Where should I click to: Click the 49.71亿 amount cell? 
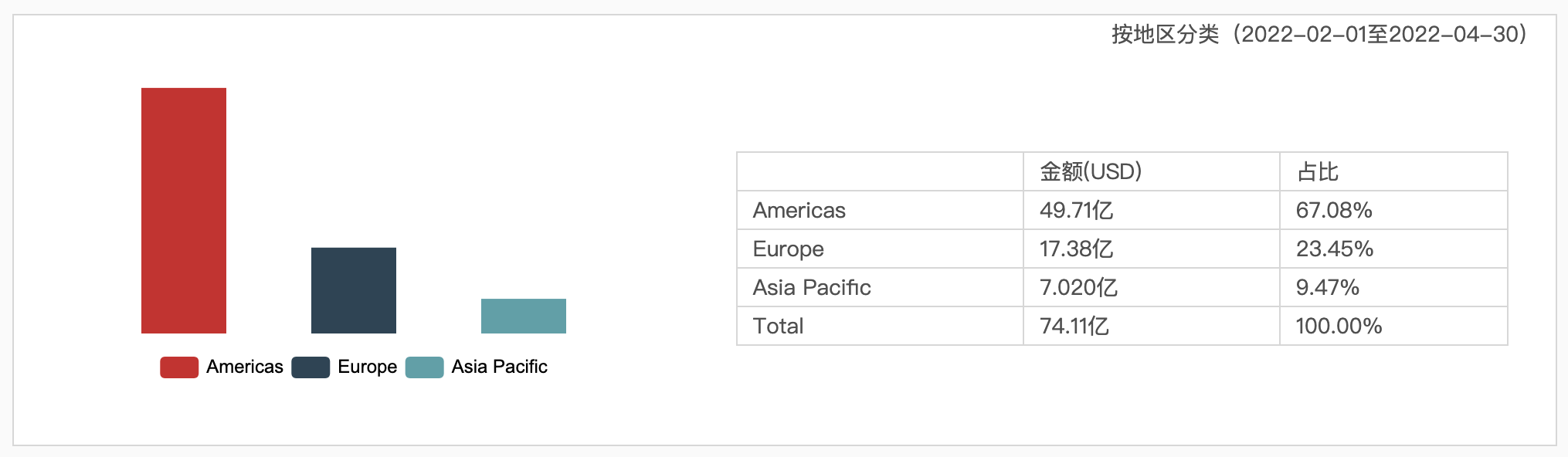coord(1077,210)
